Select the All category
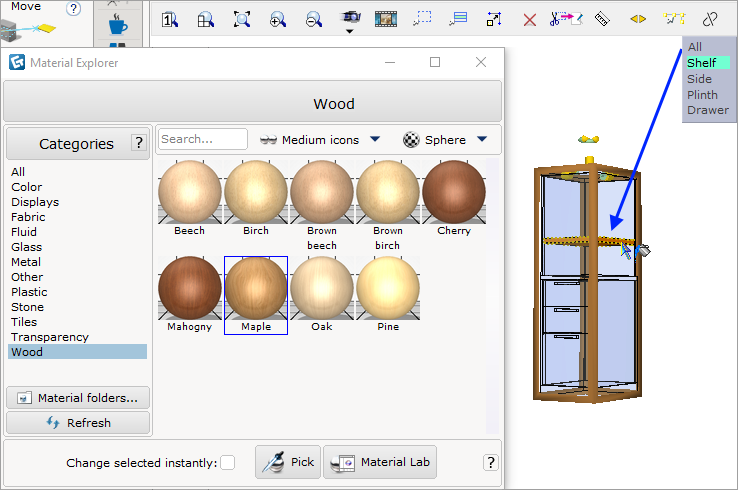738x490 pixels. click(x=18, y=172)
